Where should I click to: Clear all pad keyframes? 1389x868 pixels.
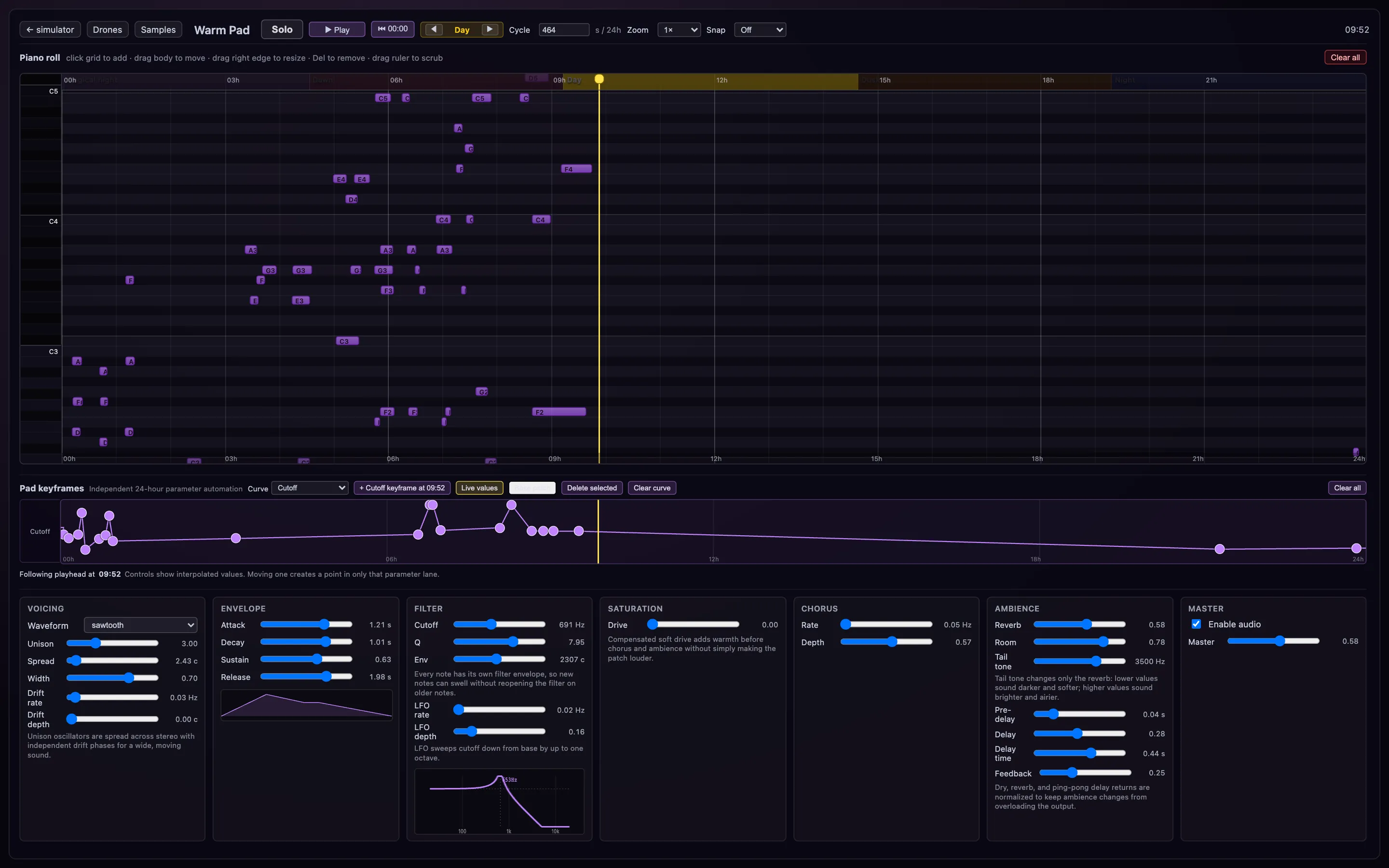(1347, 488)
